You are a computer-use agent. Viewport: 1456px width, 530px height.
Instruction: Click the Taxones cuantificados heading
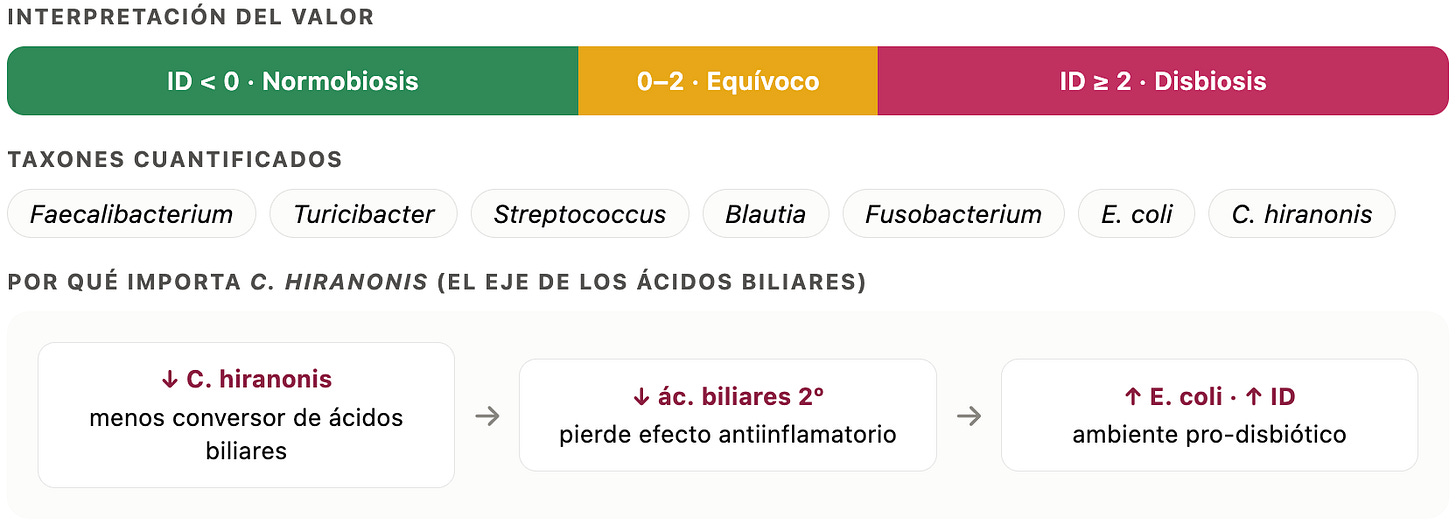(x=175, y=159)
